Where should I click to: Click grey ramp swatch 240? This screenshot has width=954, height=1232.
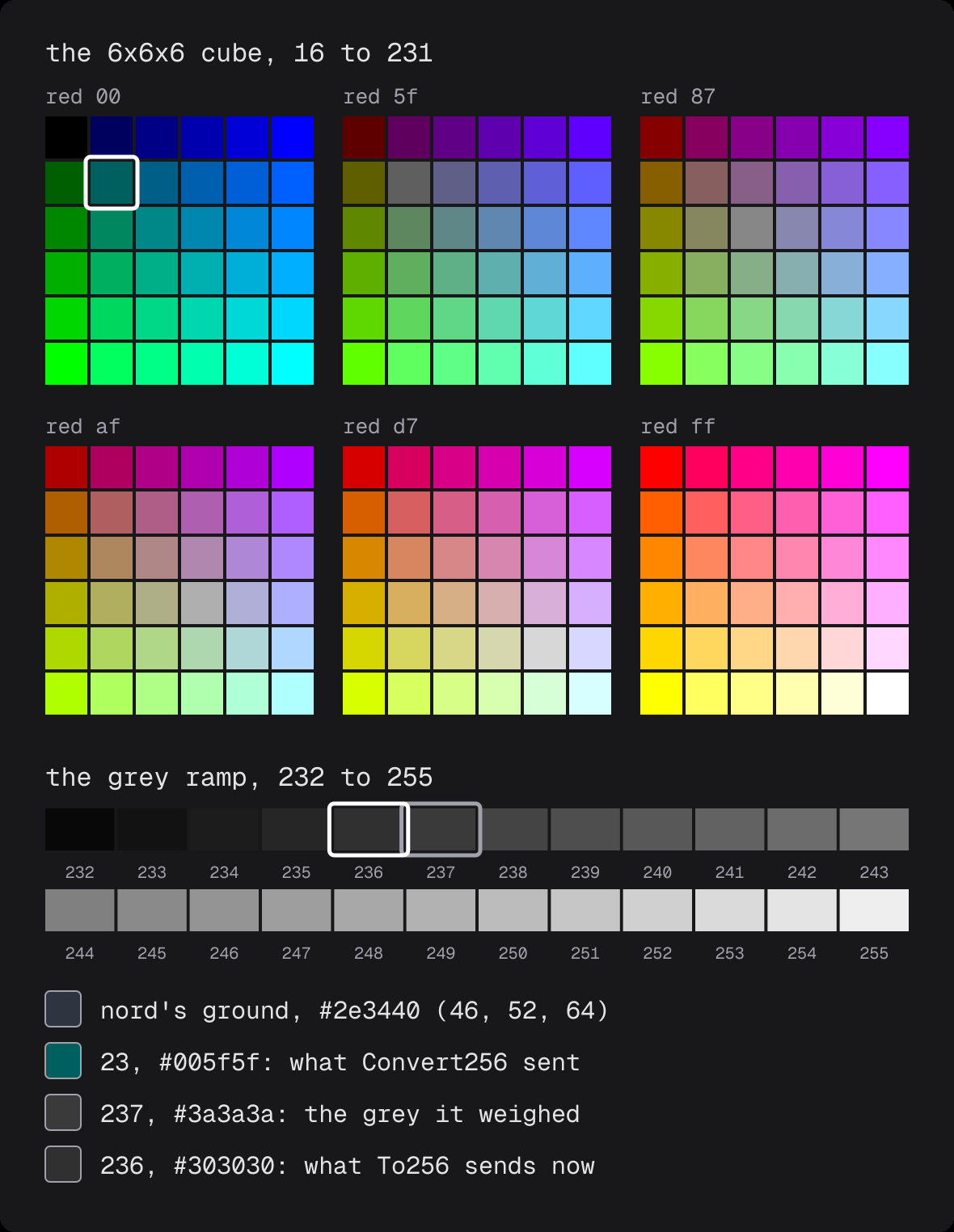(x=657, y=829)
